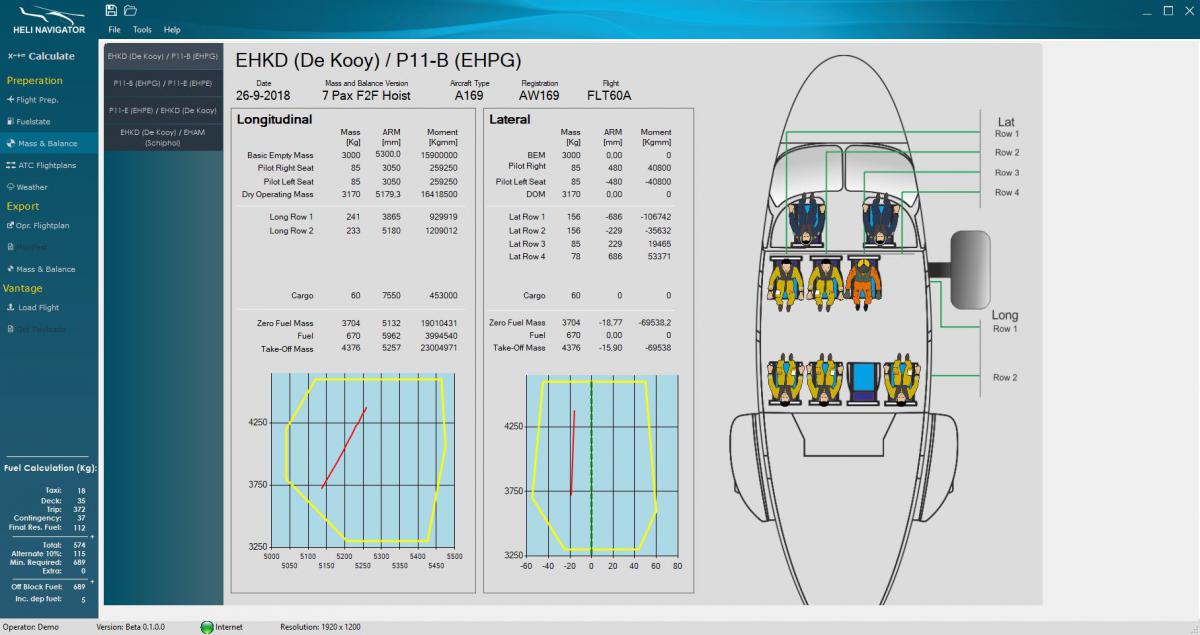The image size is (1200, 635).
Task: Click the Calculate button
Action: [x=41, y=56]
